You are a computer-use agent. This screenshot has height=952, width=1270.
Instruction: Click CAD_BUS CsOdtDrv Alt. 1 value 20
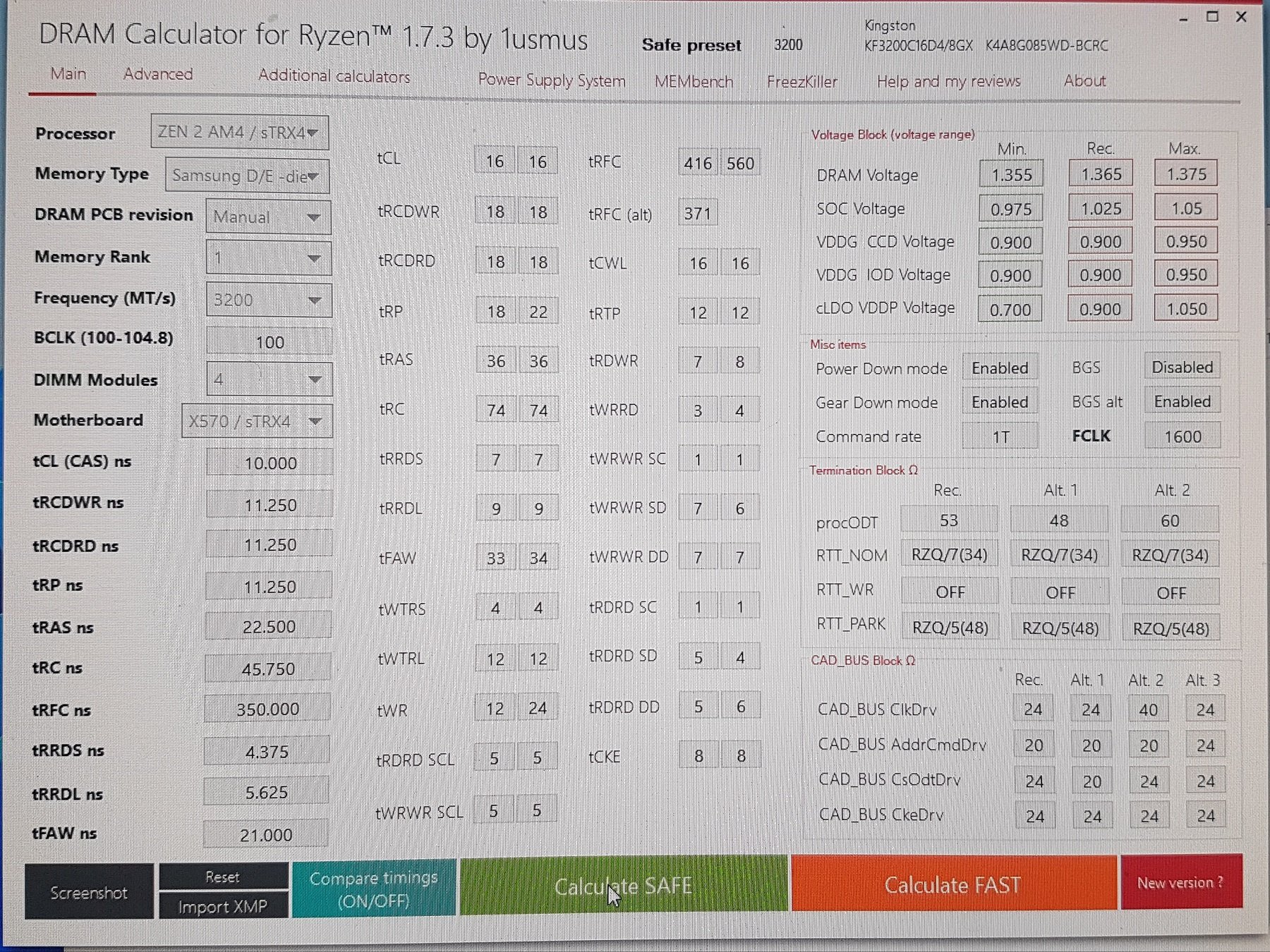pos(1092,781)
